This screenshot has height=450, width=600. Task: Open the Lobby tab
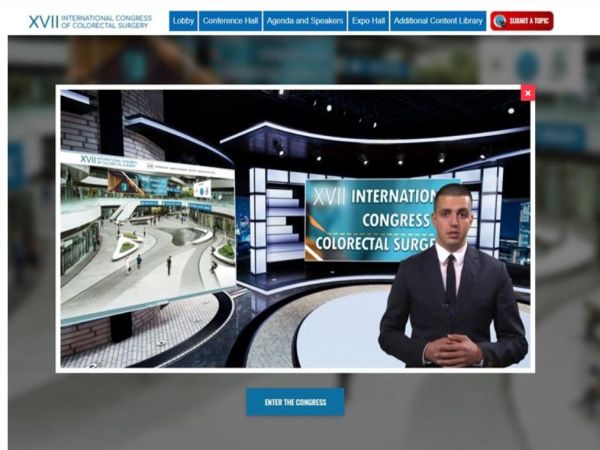183,21
